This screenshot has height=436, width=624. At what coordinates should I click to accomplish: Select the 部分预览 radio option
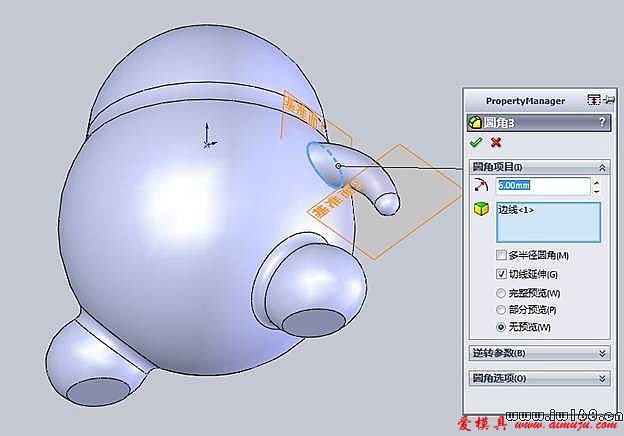(x=502, y=310)
